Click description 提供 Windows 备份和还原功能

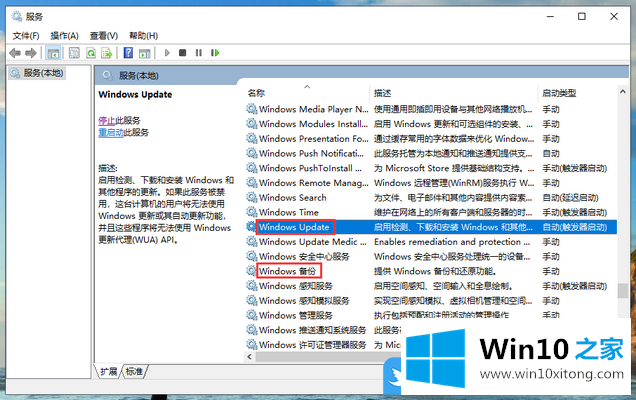(x=435, y=271)
